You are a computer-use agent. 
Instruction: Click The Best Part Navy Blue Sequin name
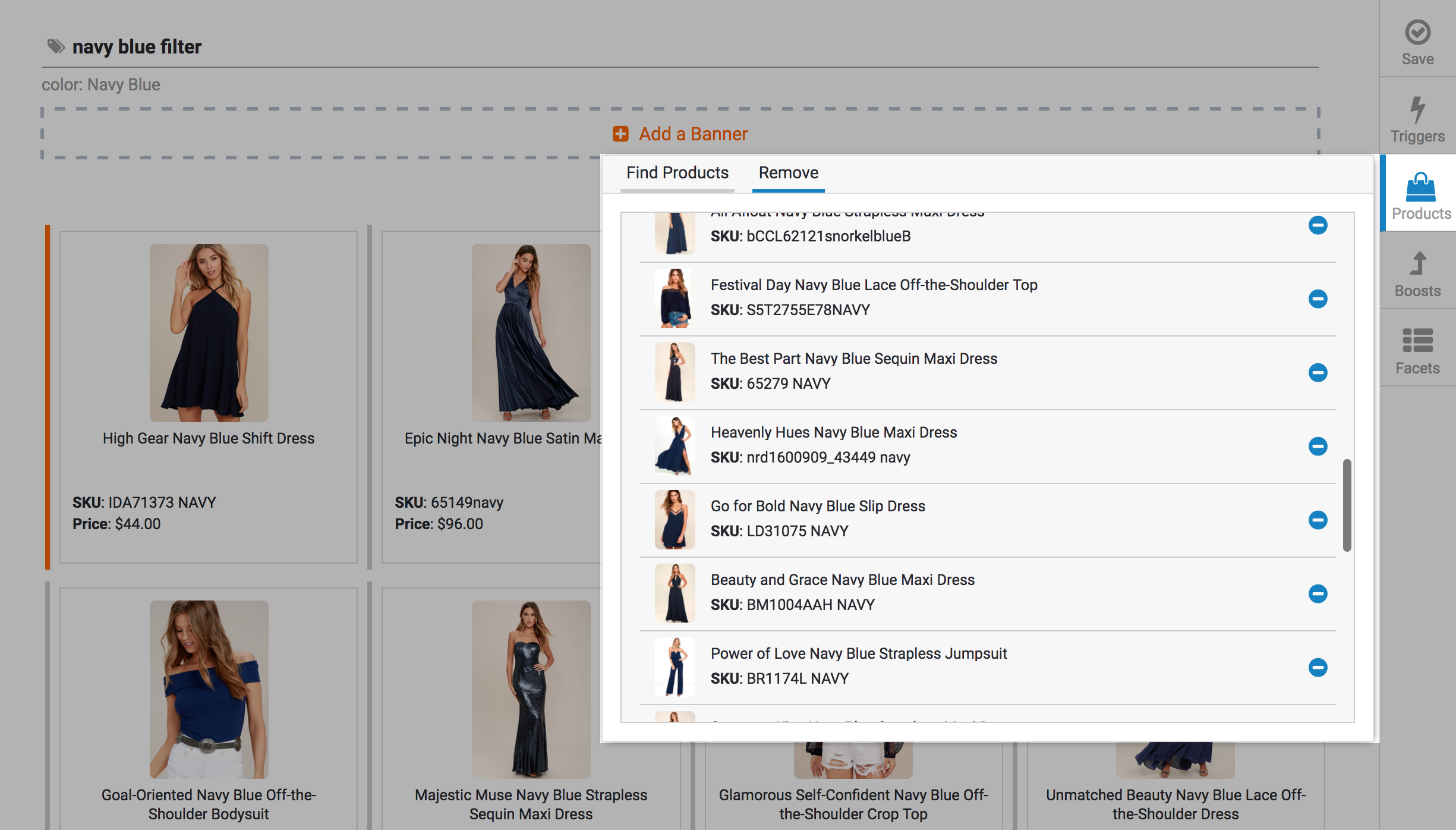click(x=854, y=359)
